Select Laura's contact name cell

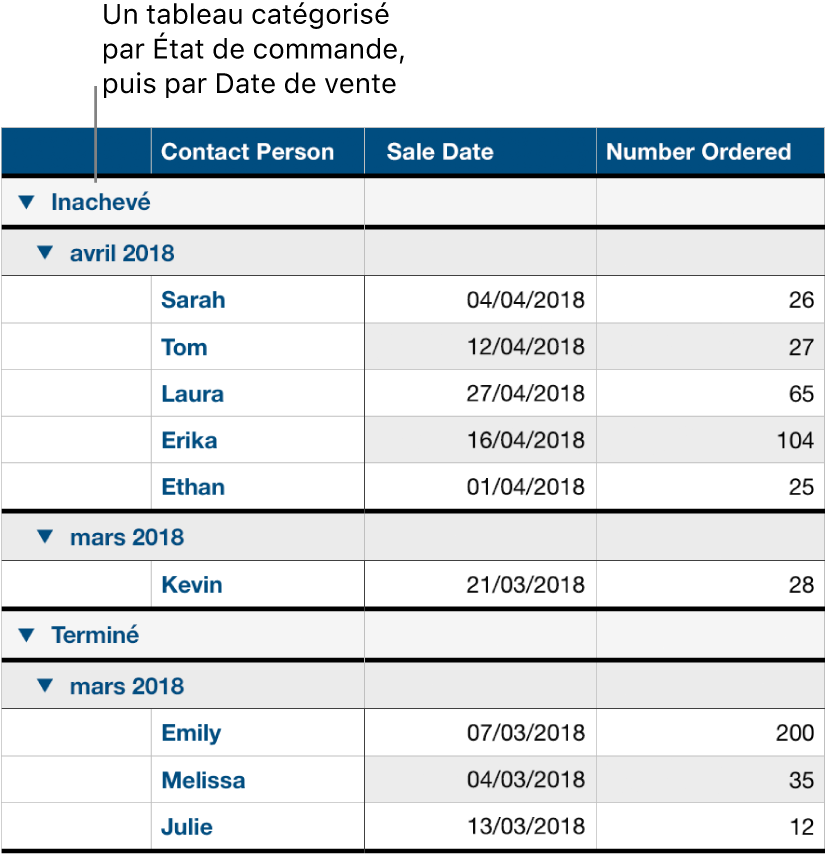(x=191, y=394)
